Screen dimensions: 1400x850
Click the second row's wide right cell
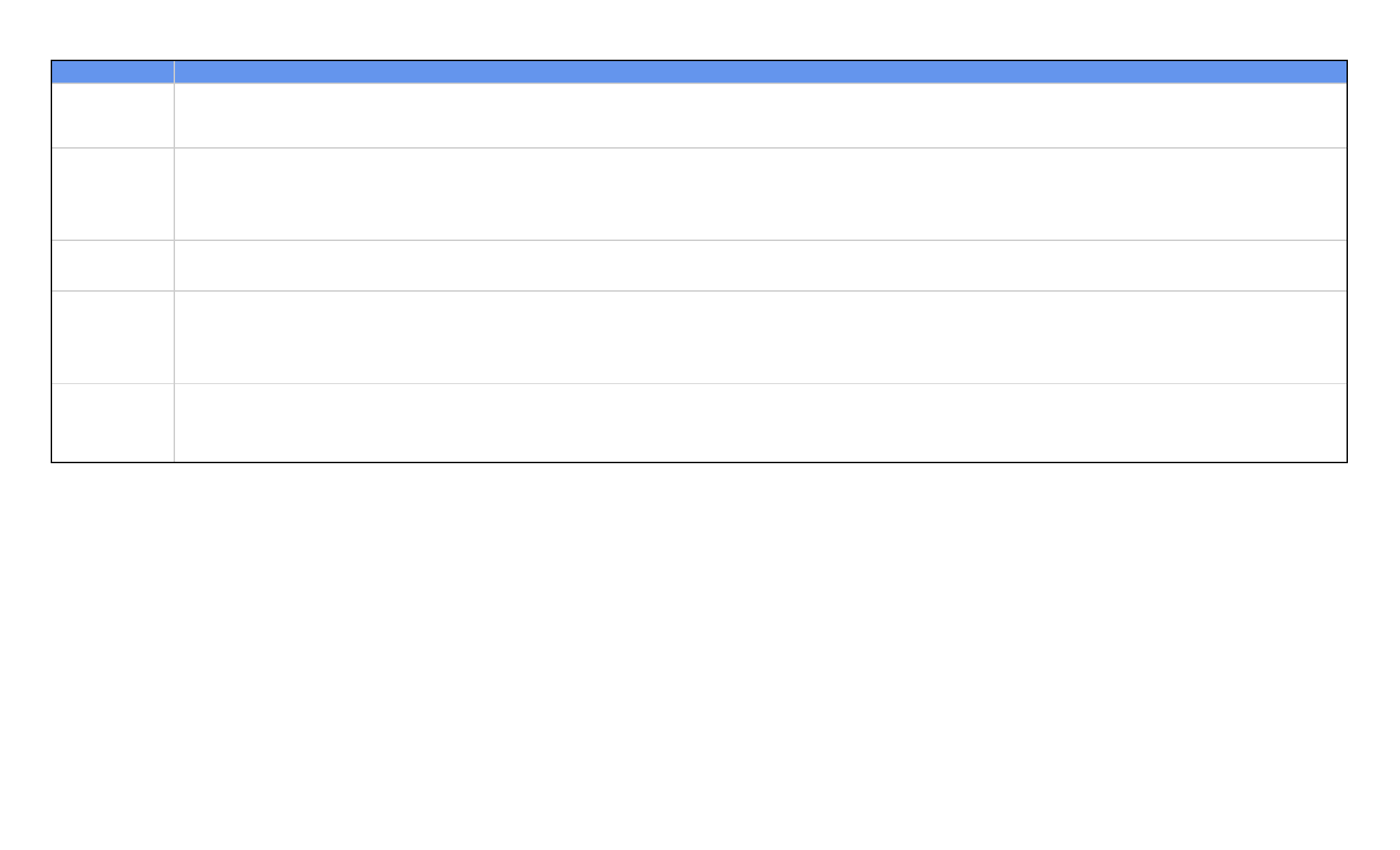pyautogui.click(x=760, y=194)
